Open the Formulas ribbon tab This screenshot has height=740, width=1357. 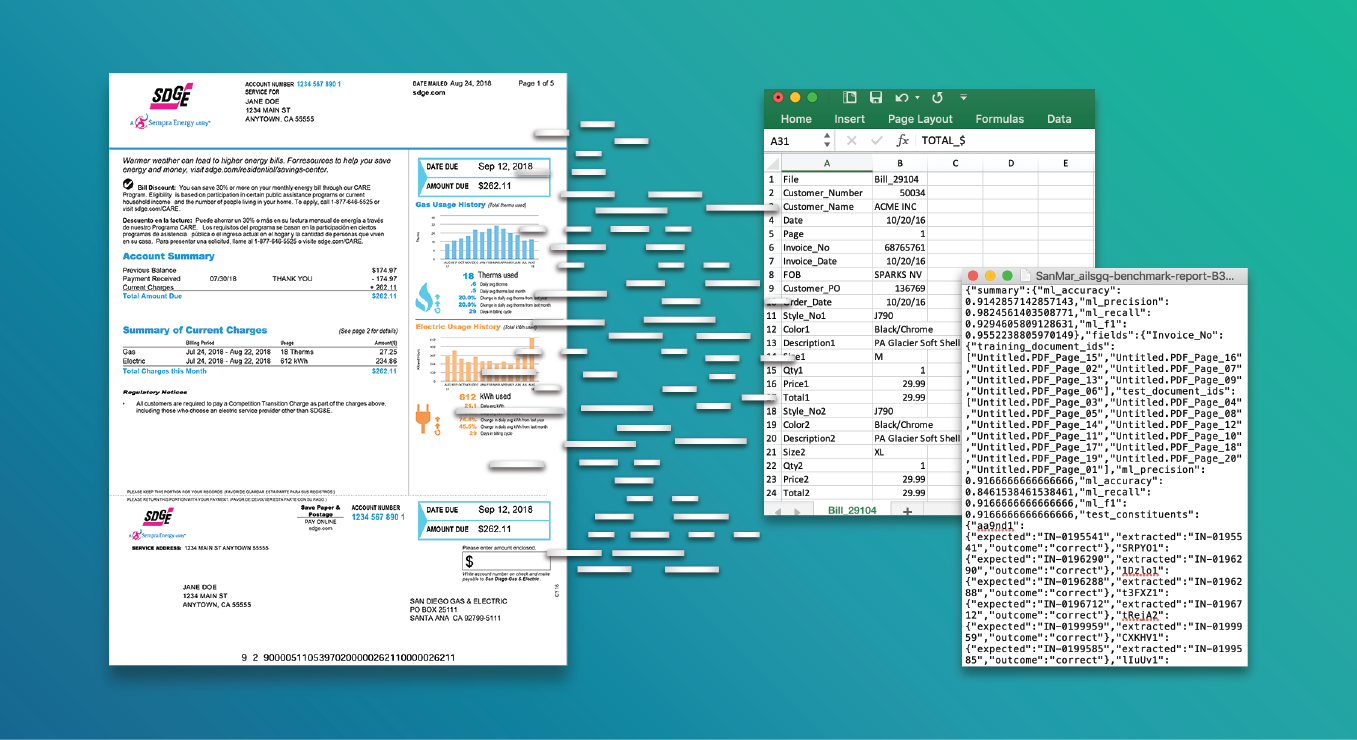point(999,119)
